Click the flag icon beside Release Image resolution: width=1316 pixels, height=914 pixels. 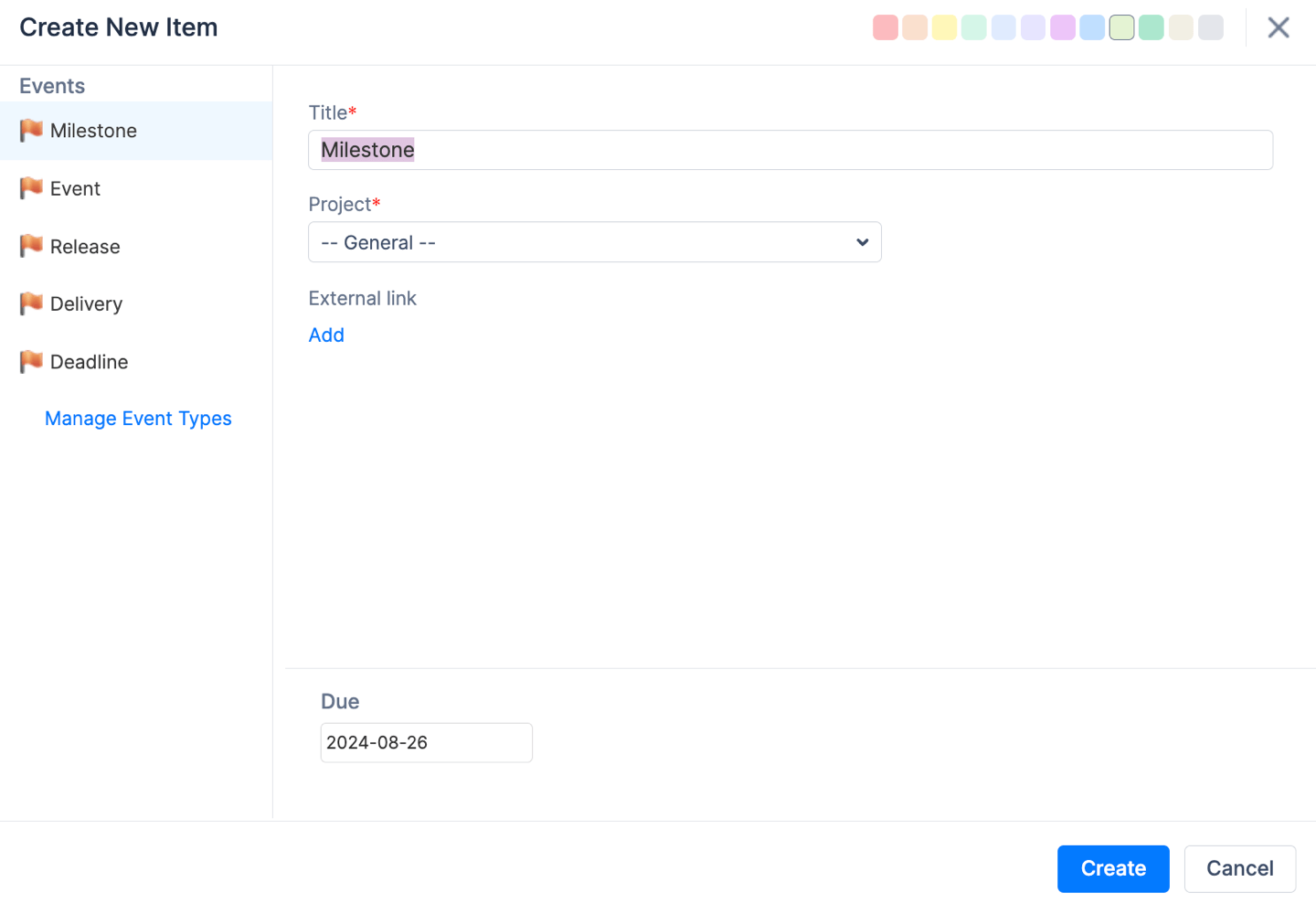(31, 246)
